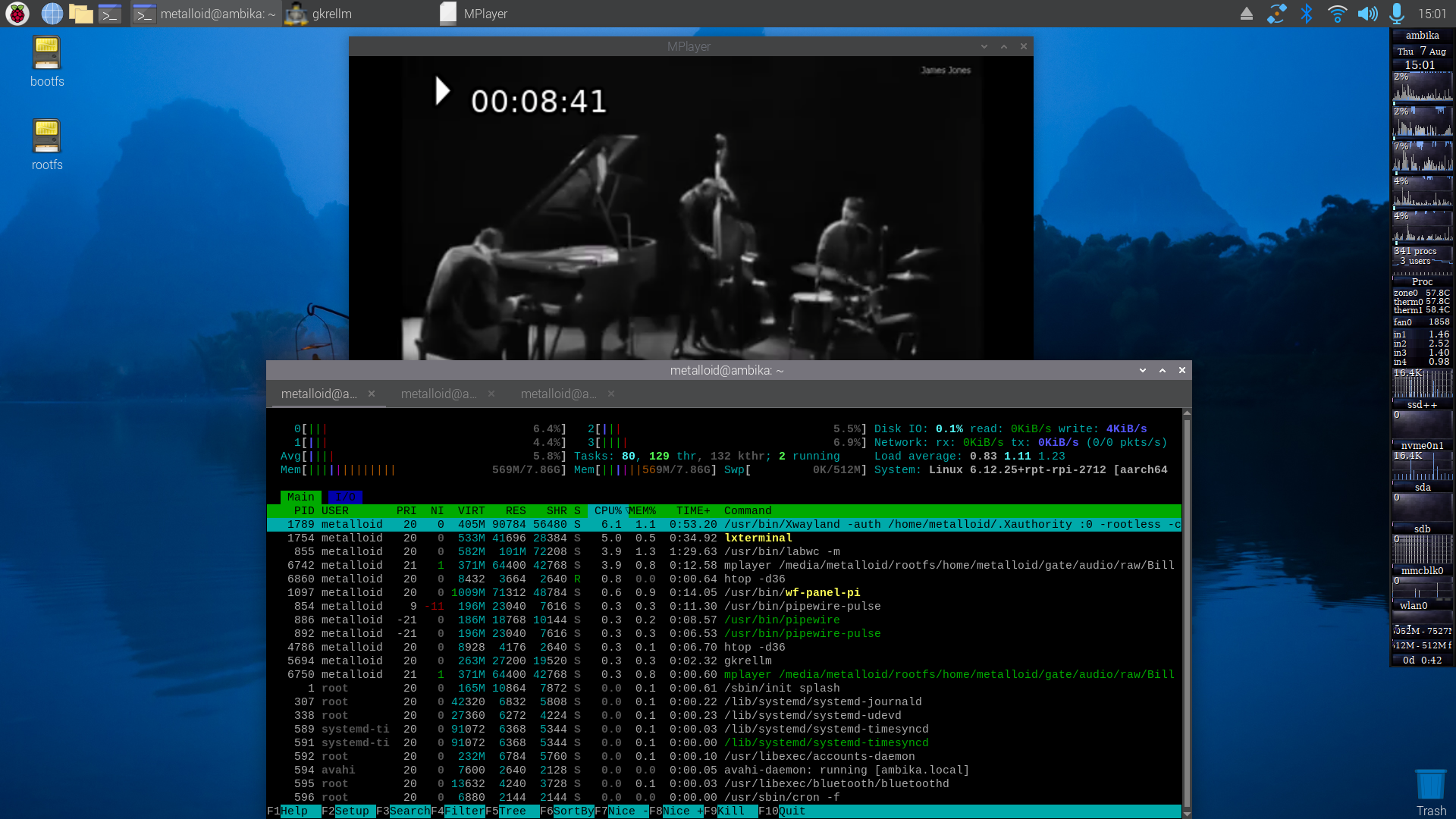Click F6 SortBy in htop
This screenshot has height=819, width=1456.
567,811
